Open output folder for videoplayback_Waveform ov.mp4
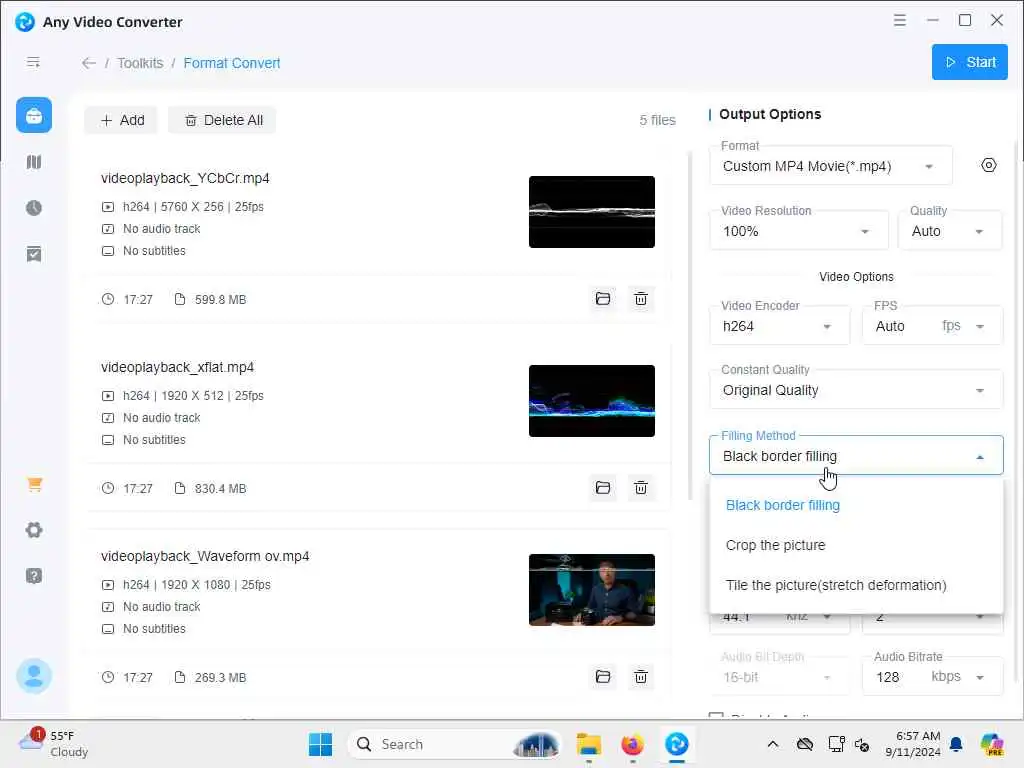Image resolution: width=1024 pixels, height=768 pixels. click(x=603, y=677)
